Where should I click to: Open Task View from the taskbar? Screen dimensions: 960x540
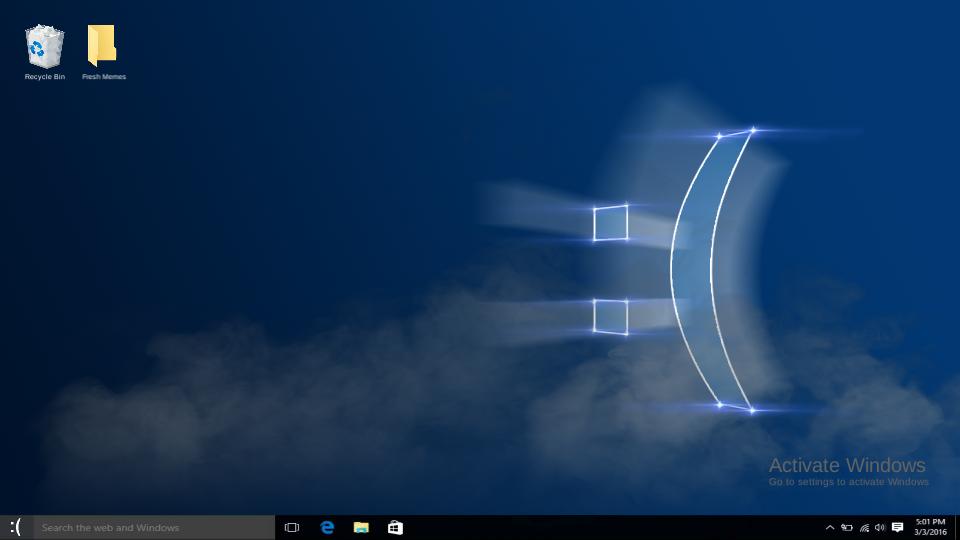point(292,527)
